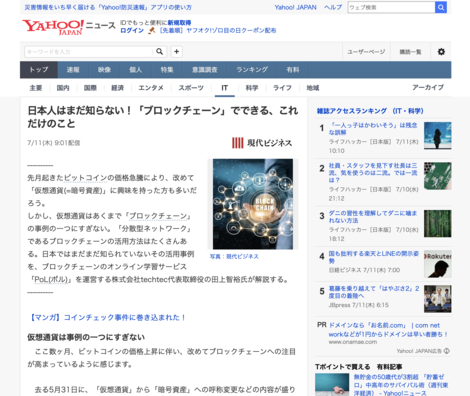The image size is (470, 396).
Task: Click the keyword search magnifier icon
Action: coord(159,52)
